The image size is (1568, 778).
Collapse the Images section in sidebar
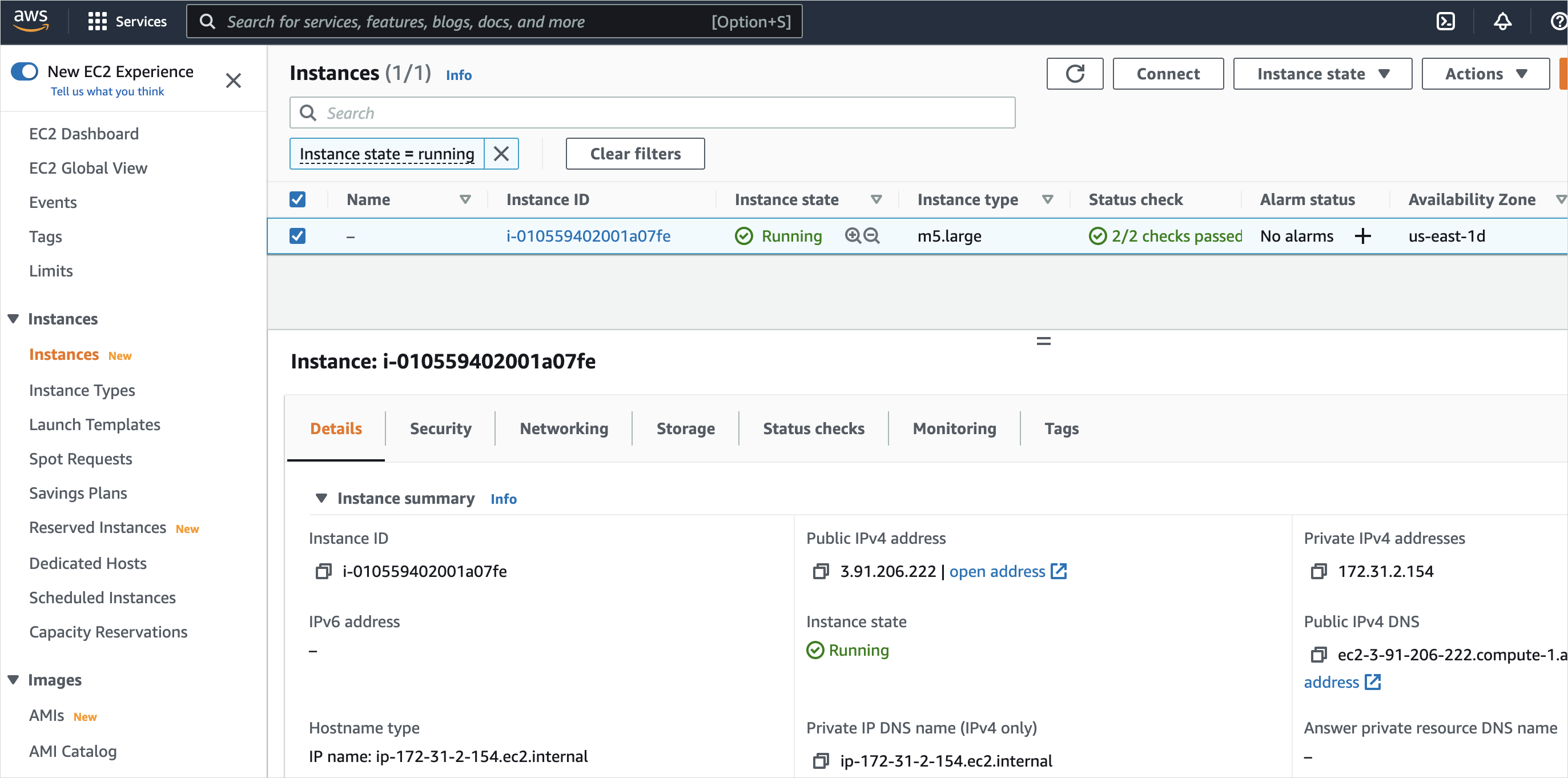pos(13,679)
